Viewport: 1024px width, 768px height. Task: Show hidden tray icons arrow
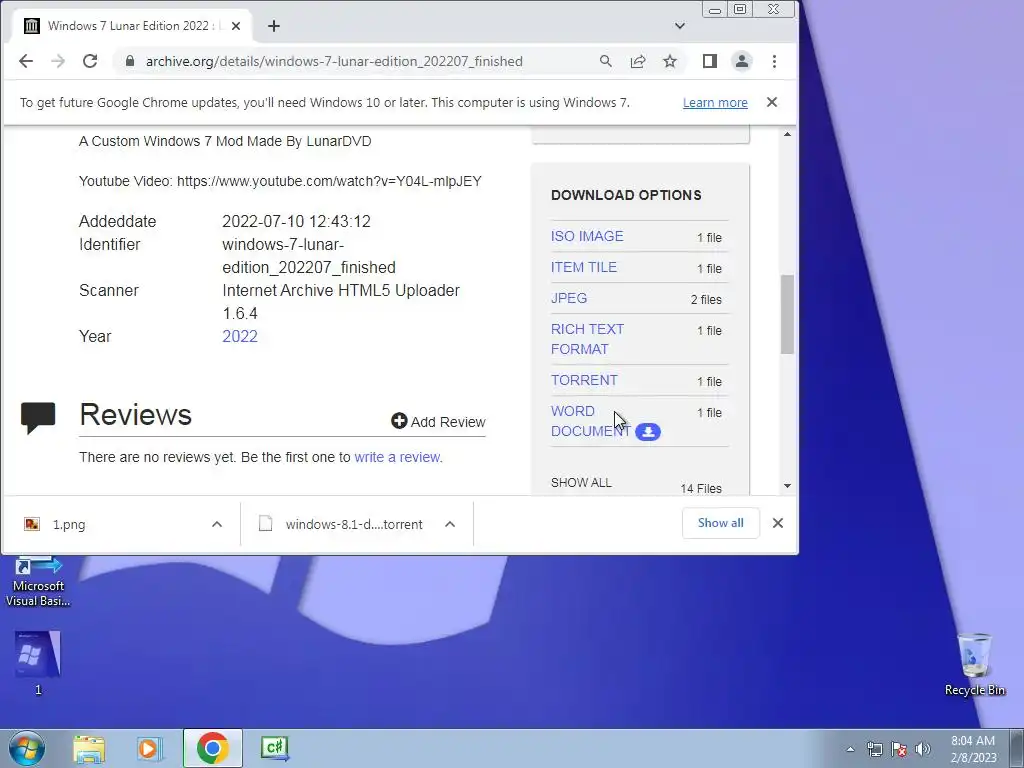pos(850,749)
